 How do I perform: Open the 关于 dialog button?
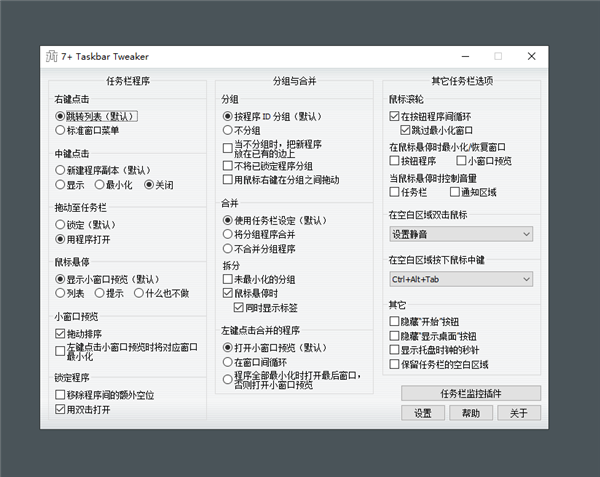coord(518,412)
